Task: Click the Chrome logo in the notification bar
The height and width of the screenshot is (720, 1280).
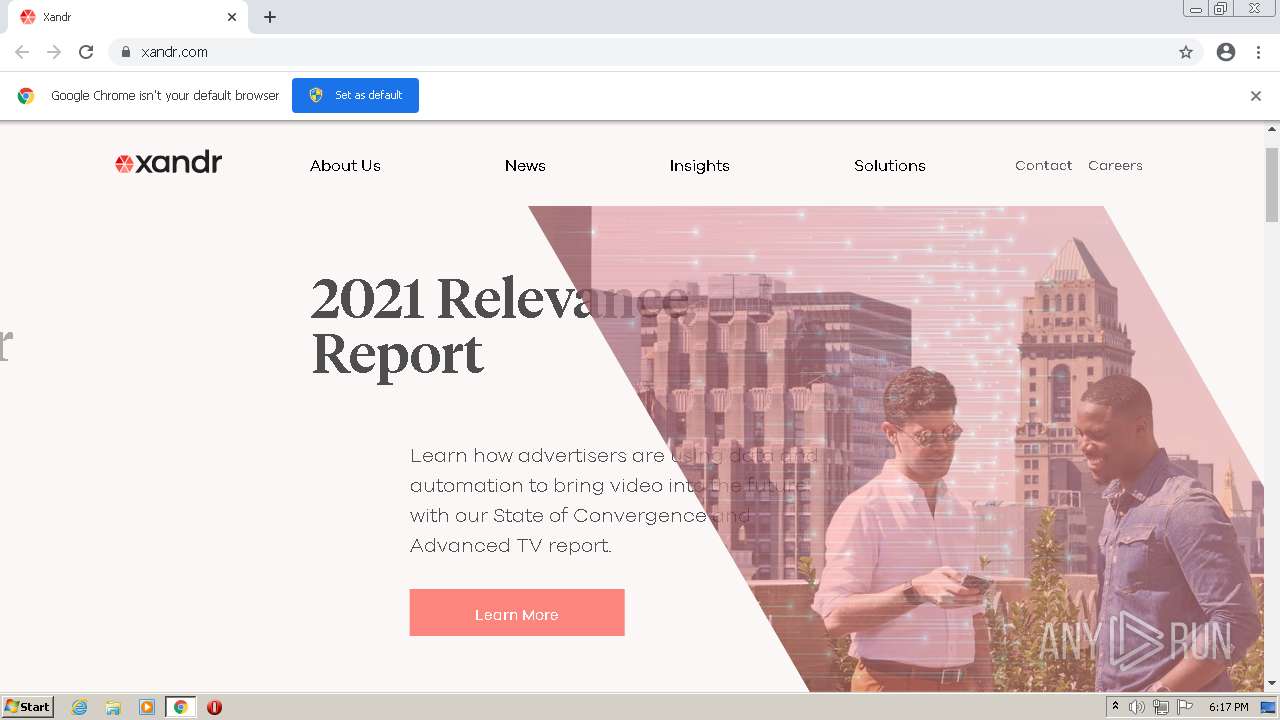Action: (x=26, y=96)
